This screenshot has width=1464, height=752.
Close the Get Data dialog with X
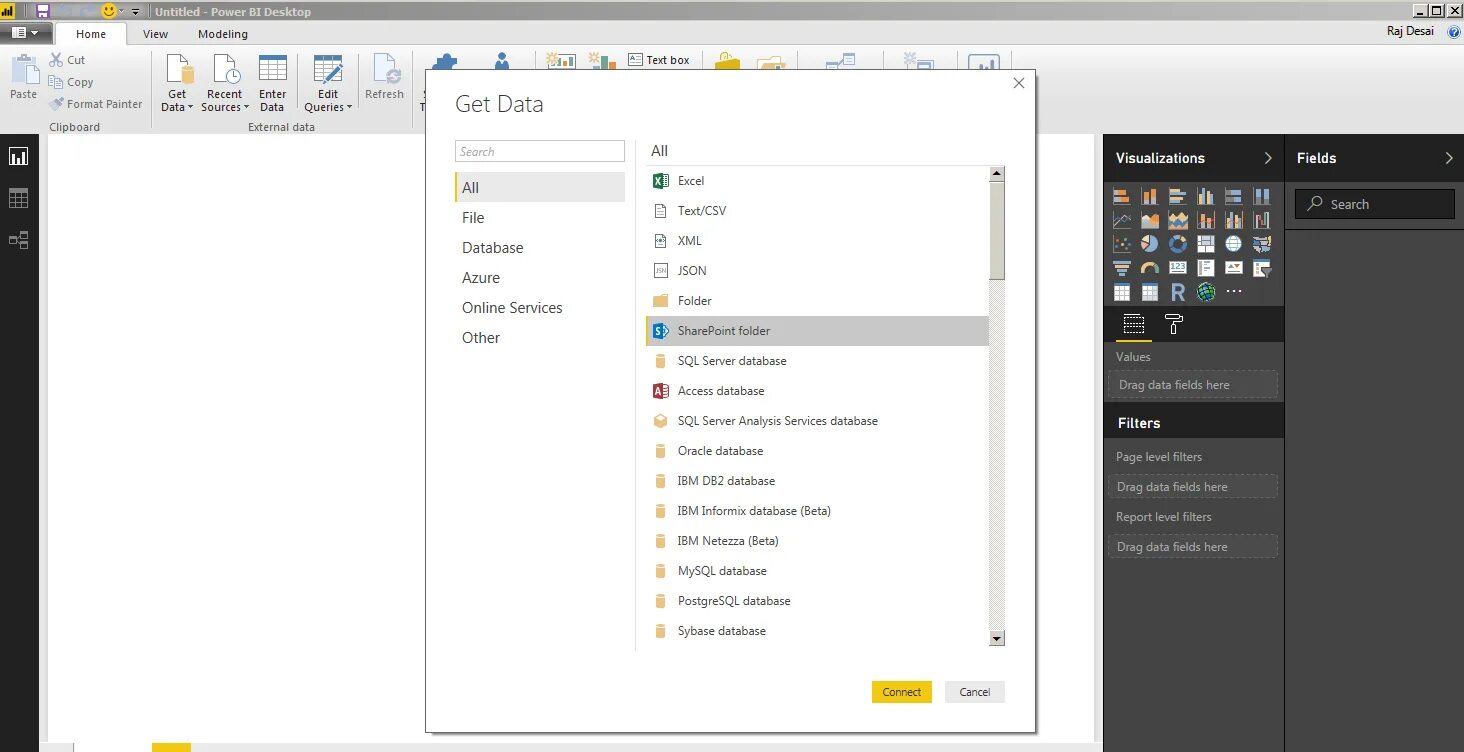pos(1019,83)
